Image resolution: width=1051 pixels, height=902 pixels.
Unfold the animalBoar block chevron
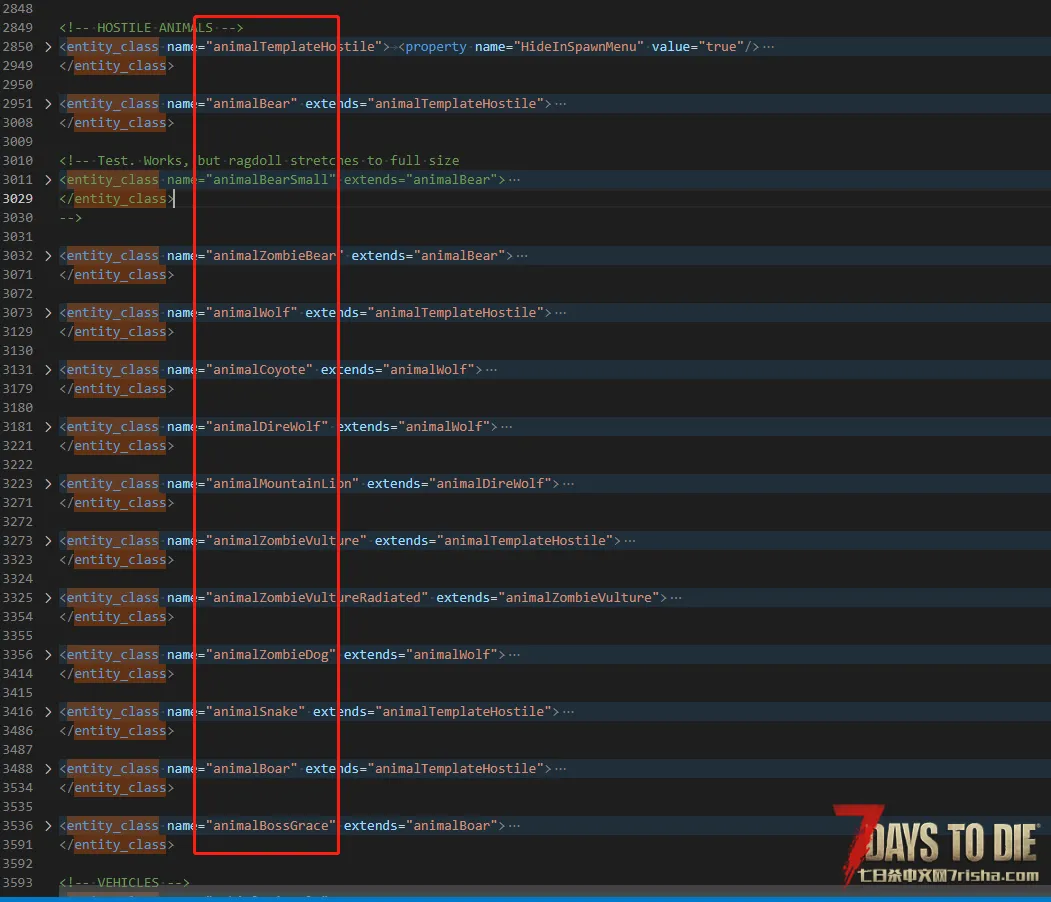point(47,769)
